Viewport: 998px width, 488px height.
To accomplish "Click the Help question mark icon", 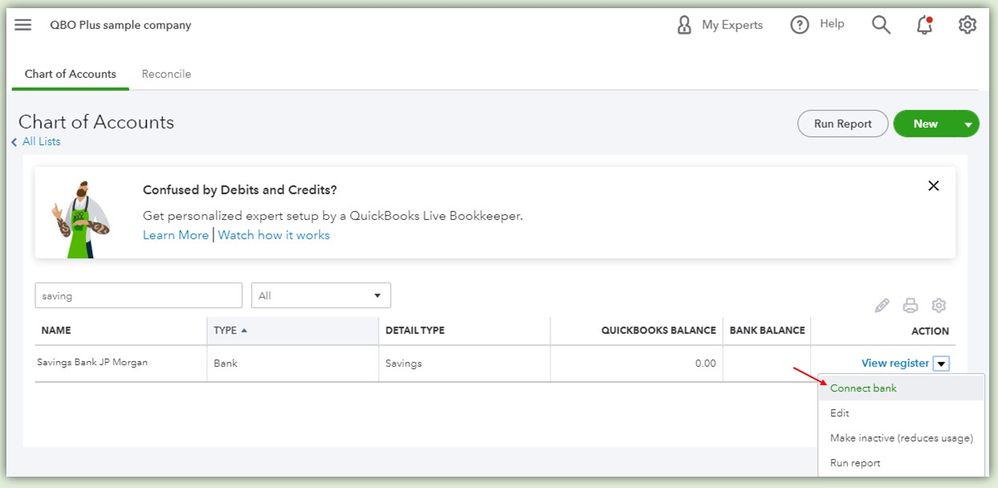I will [800, 25].
